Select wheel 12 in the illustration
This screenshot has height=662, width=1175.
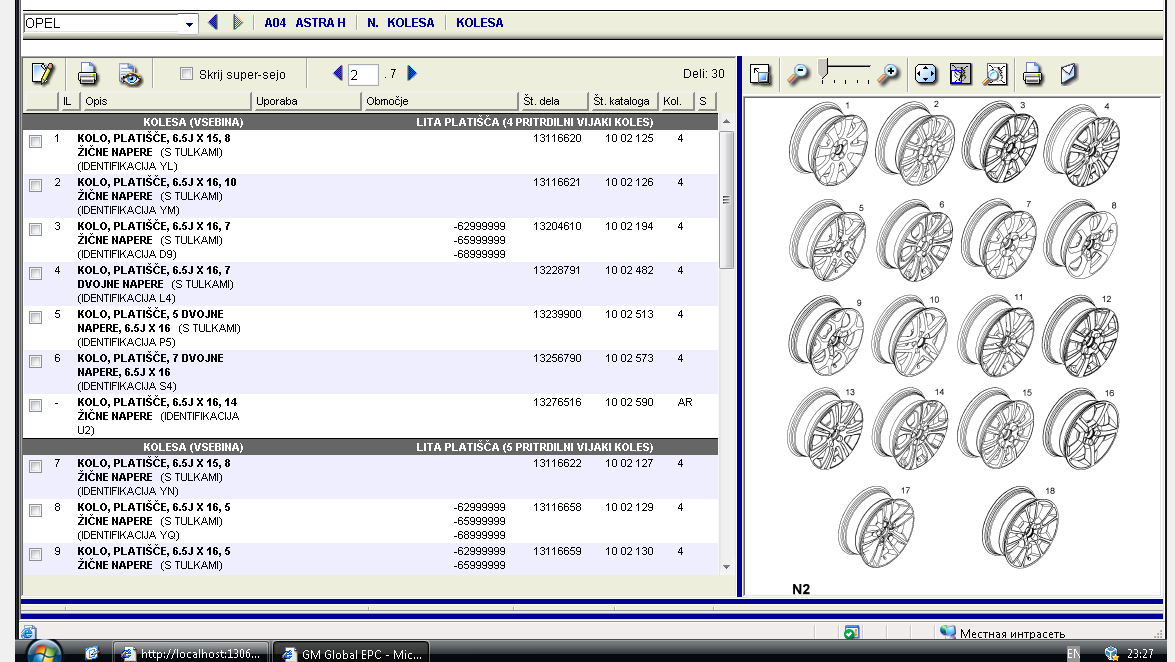coord(1081,337)
